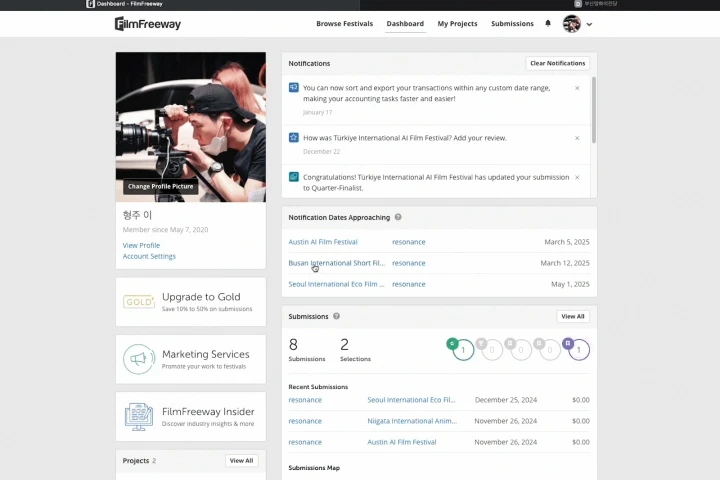Click the March 5, 2025 date
Viewport: 720px width, 480px height.
pos(567,242)
